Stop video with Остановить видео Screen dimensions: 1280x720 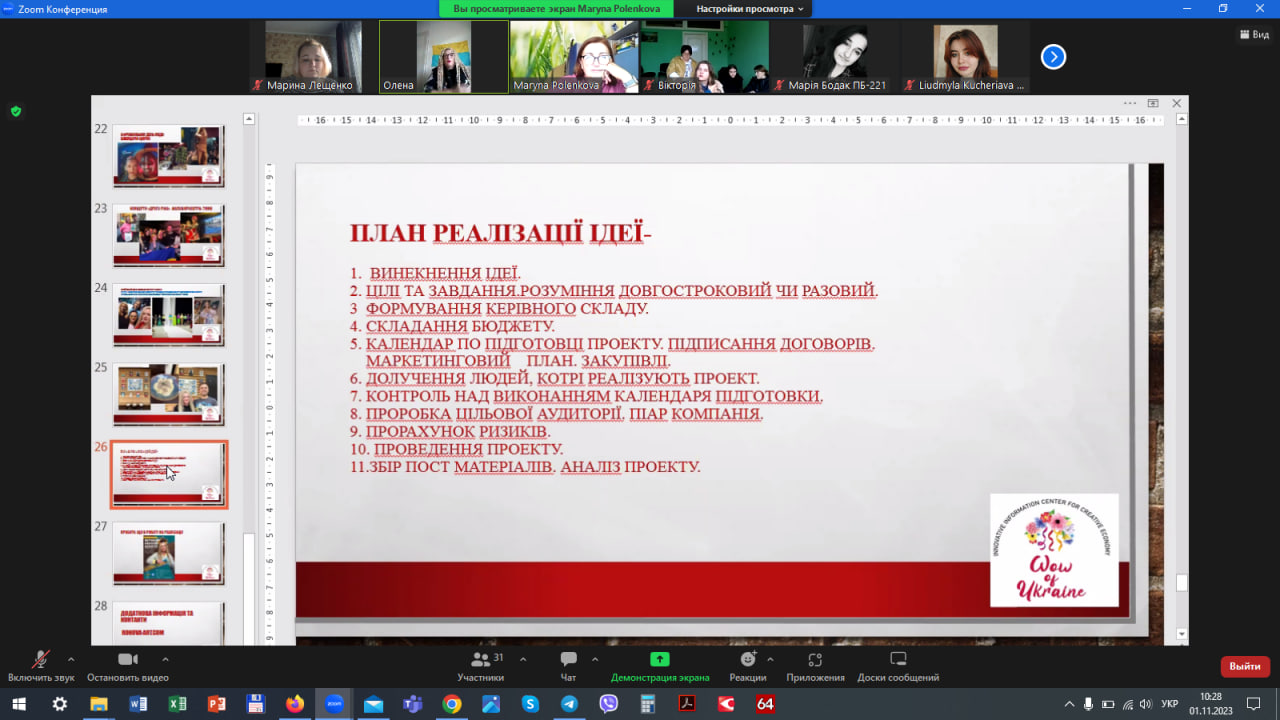pyautogui.click(x=128, y=666)
